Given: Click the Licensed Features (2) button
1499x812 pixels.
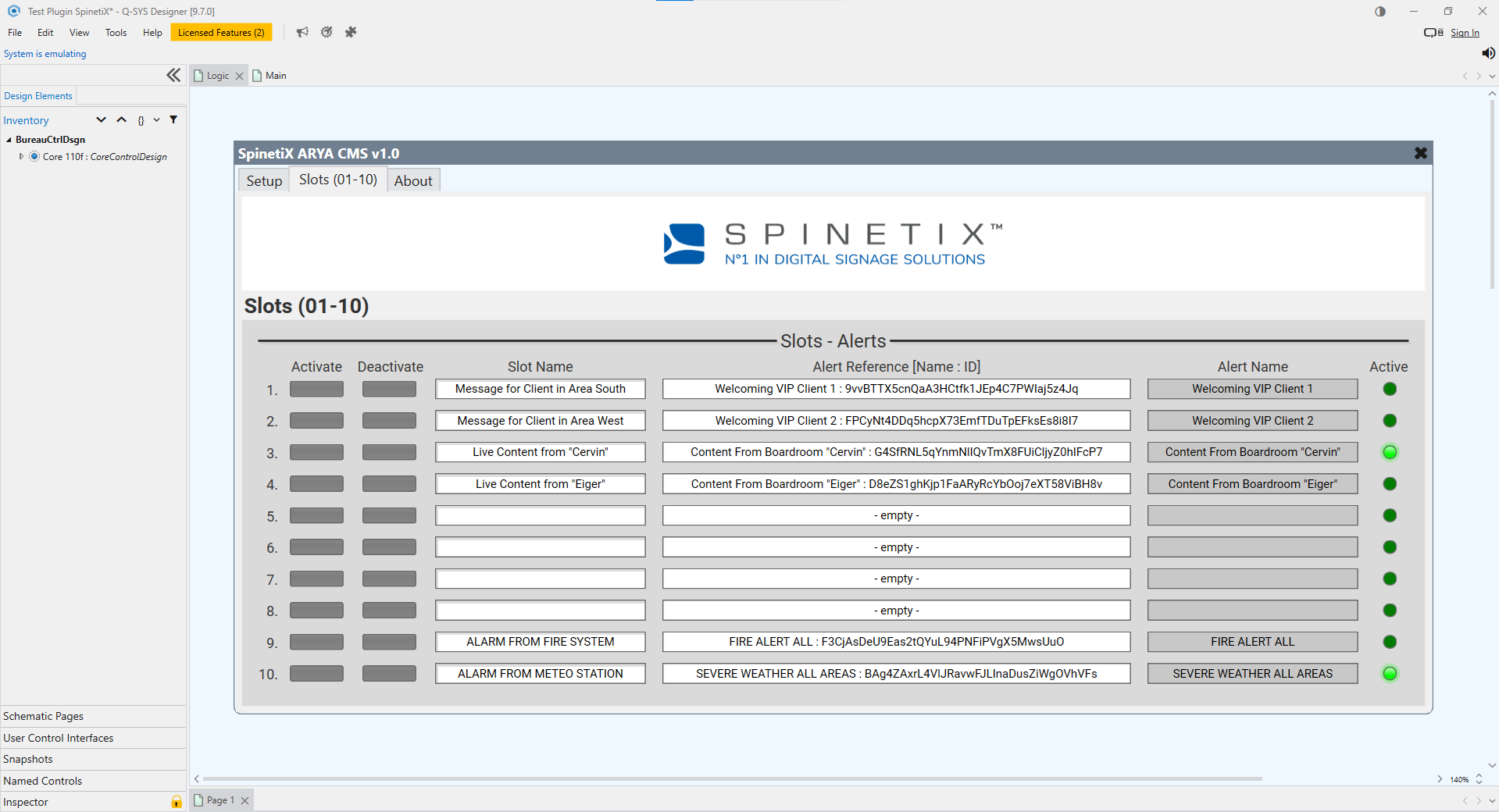Looking at the screenshot, I should [221, 33].
